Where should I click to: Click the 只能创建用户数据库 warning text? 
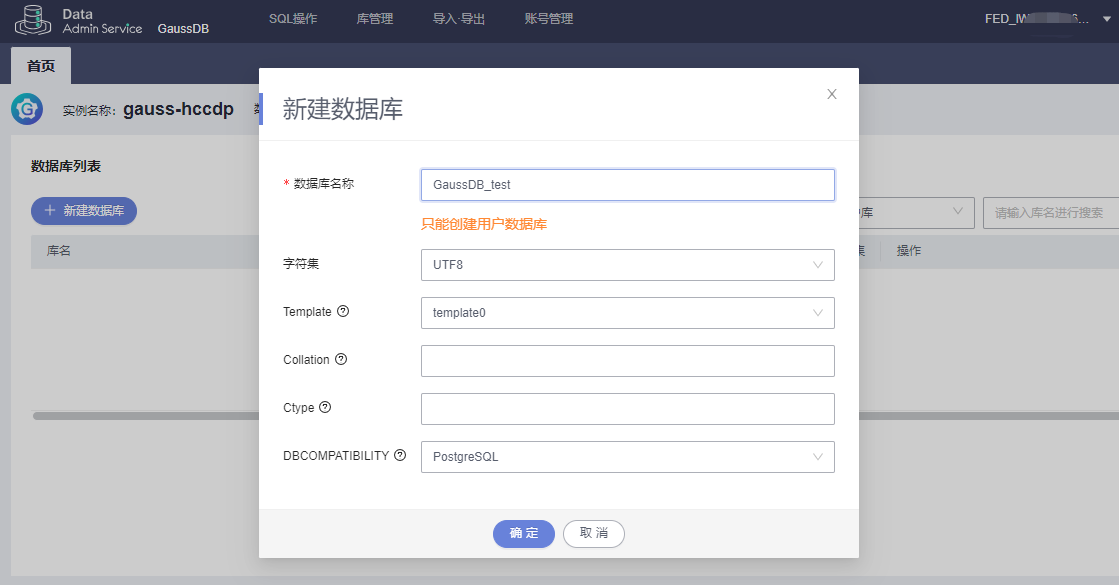pos(484,224)
